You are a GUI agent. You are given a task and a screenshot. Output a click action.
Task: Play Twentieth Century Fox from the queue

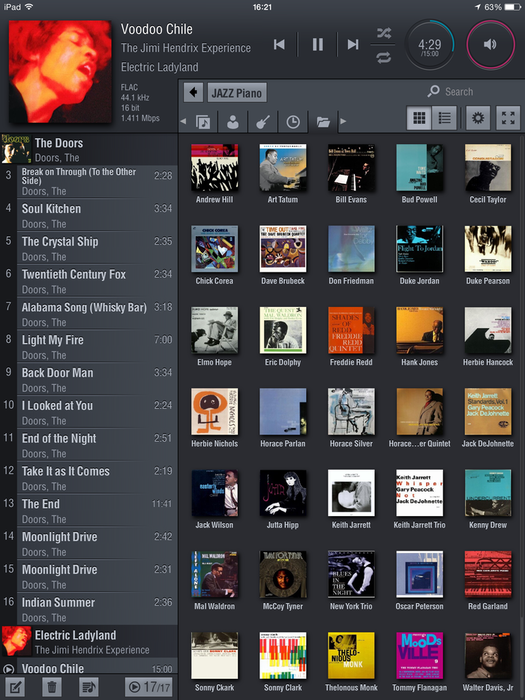89,281
